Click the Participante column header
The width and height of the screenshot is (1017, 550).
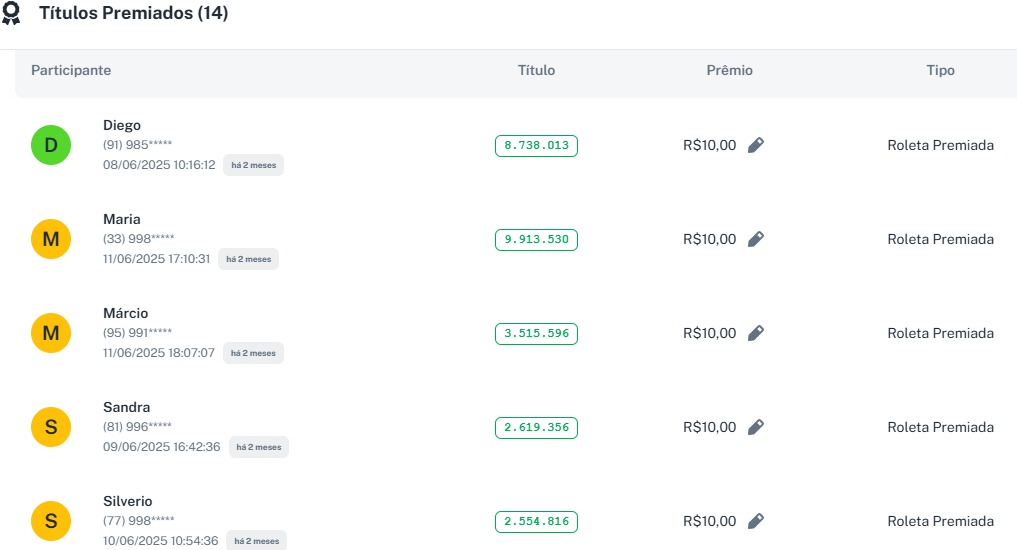point(71,71)
